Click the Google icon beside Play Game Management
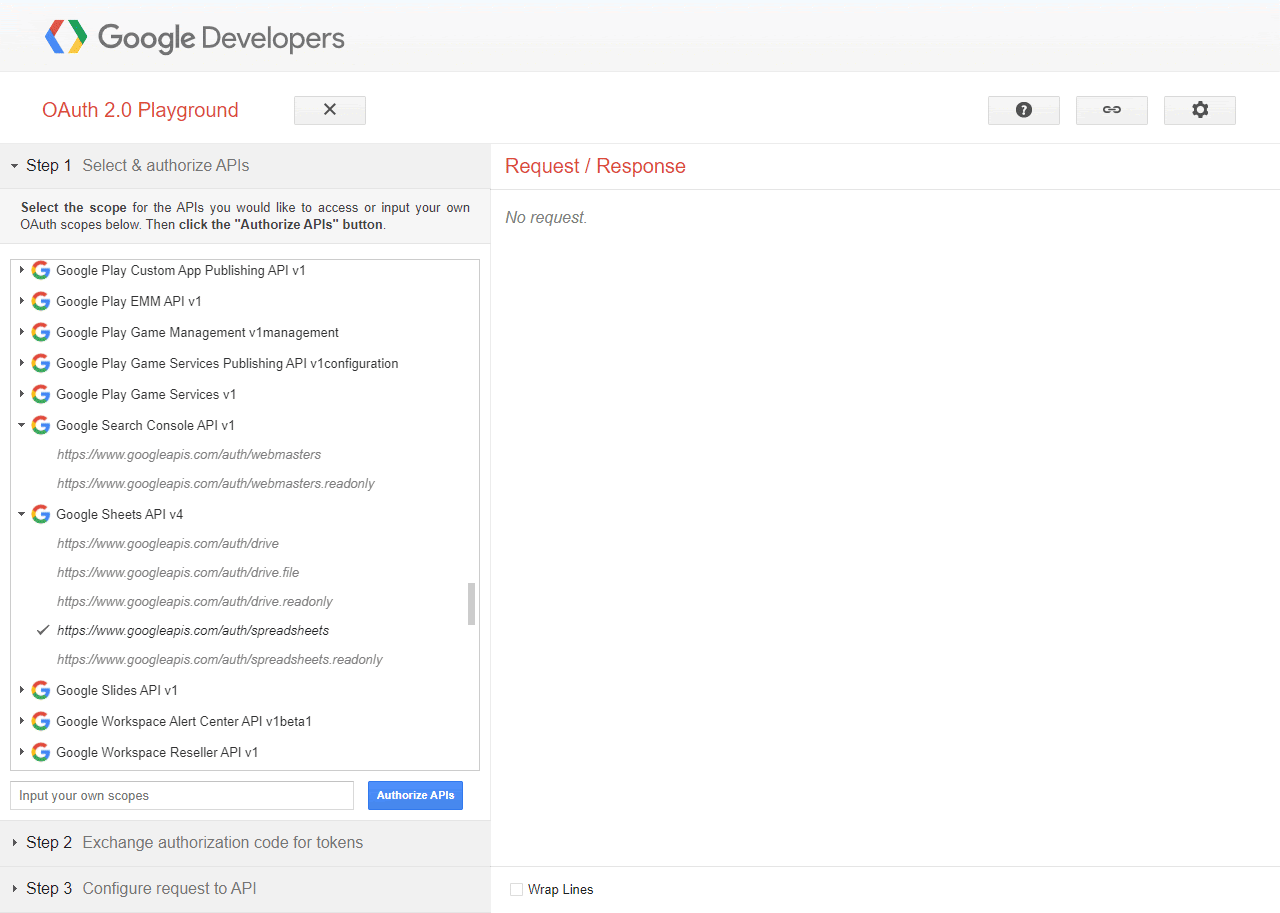The height and width of the screenshot is (913, 1280). pyautogui.click(x=41, y=332)
